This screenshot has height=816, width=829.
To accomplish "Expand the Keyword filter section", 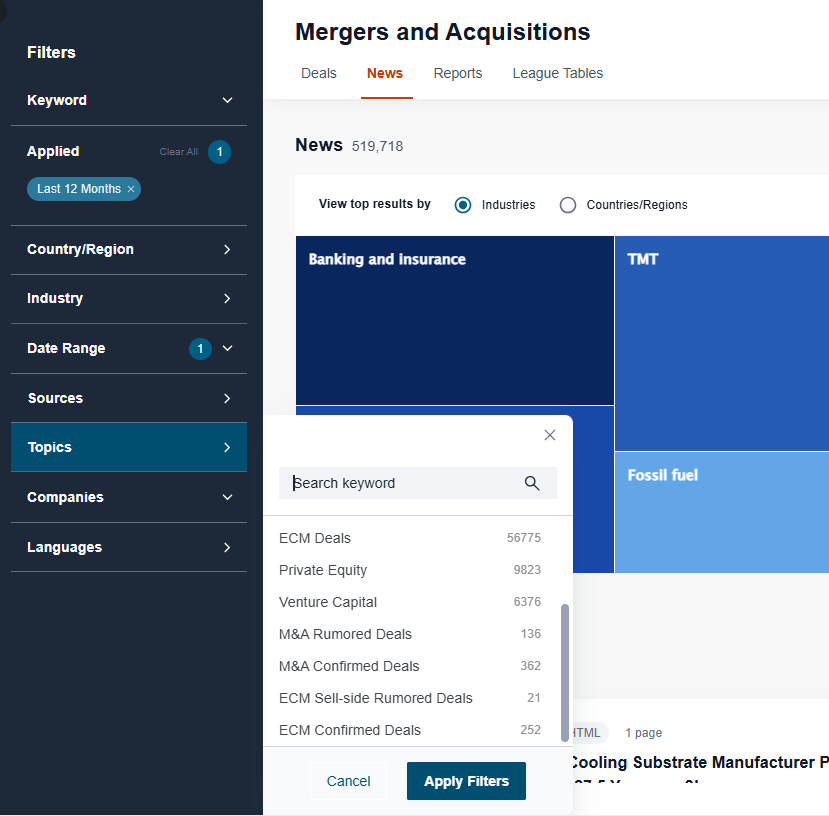I will [227, 100].
